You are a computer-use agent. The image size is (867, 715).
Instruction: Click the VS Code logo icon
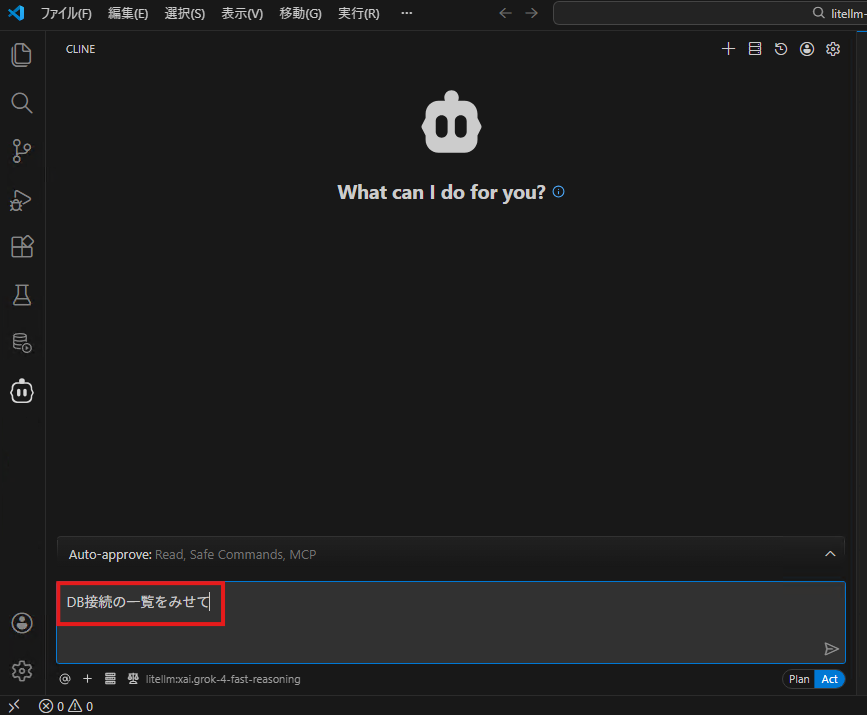(x=16, y=13)
